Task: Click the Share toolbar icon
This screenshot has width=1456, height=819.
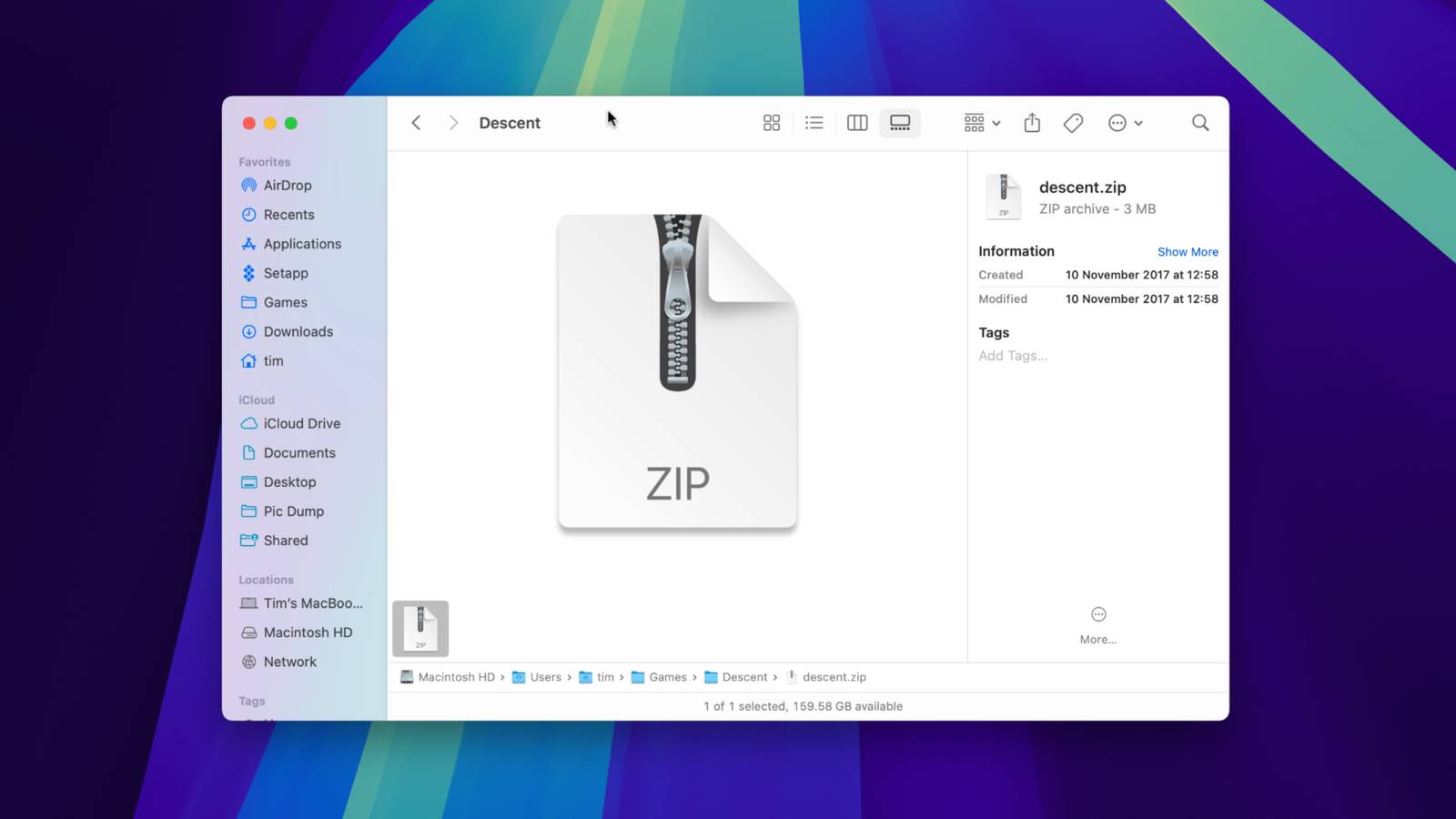Action: (x=1031, y=123)
